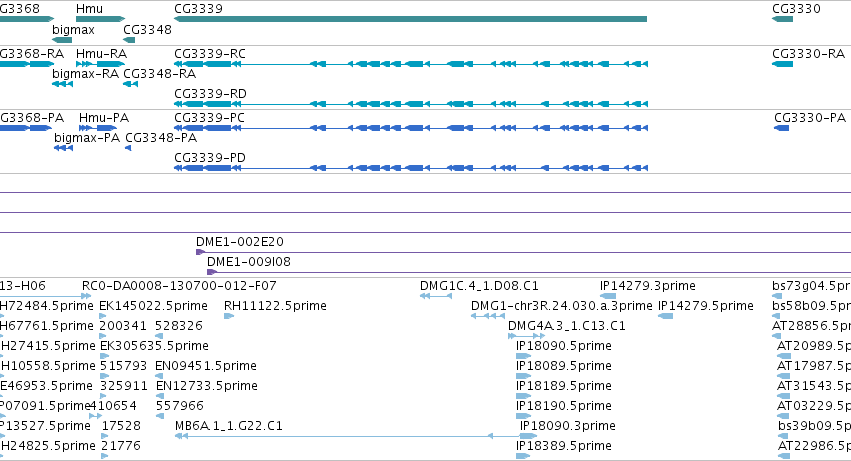The width and height of the screenshot is (851, 461).
Task: Select the IP18090.3prime EST
Action: click(x=528, y=436)
